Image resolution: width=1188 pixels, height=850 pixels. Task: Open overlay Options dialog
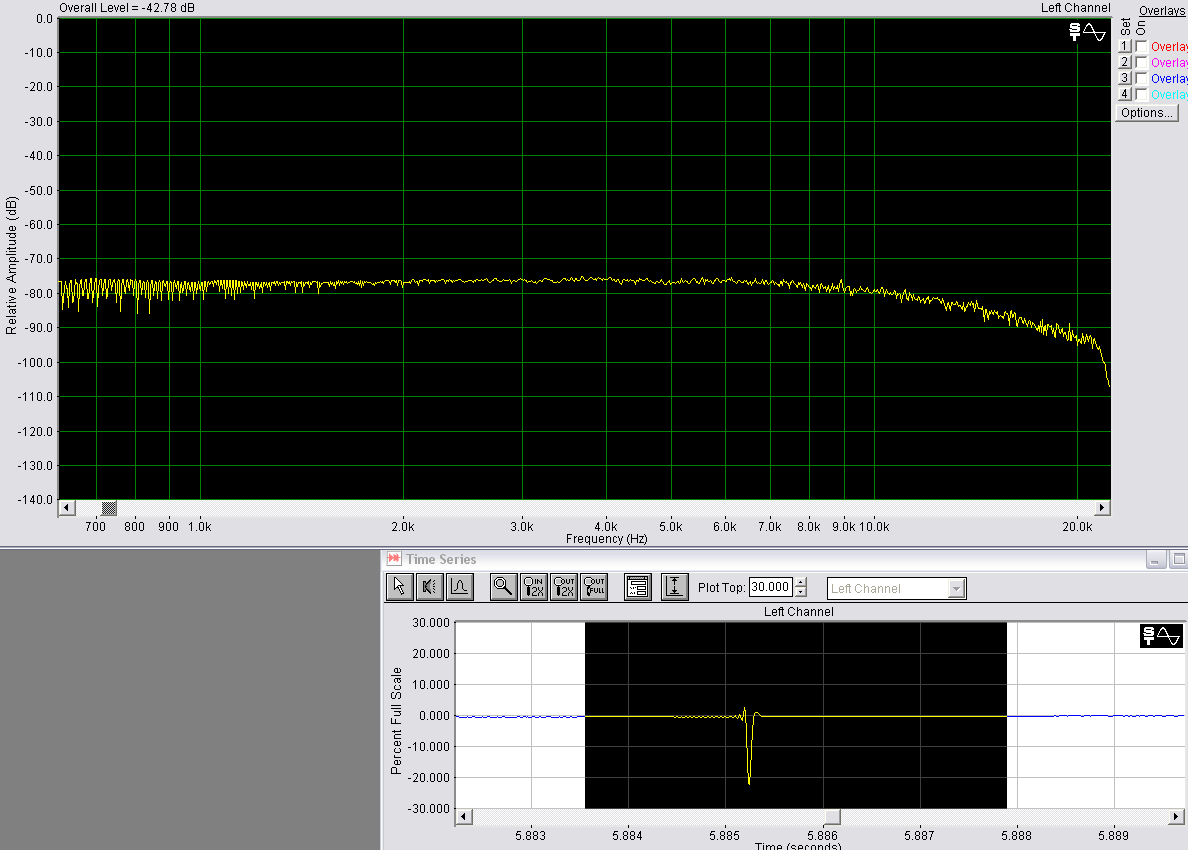1146,113
